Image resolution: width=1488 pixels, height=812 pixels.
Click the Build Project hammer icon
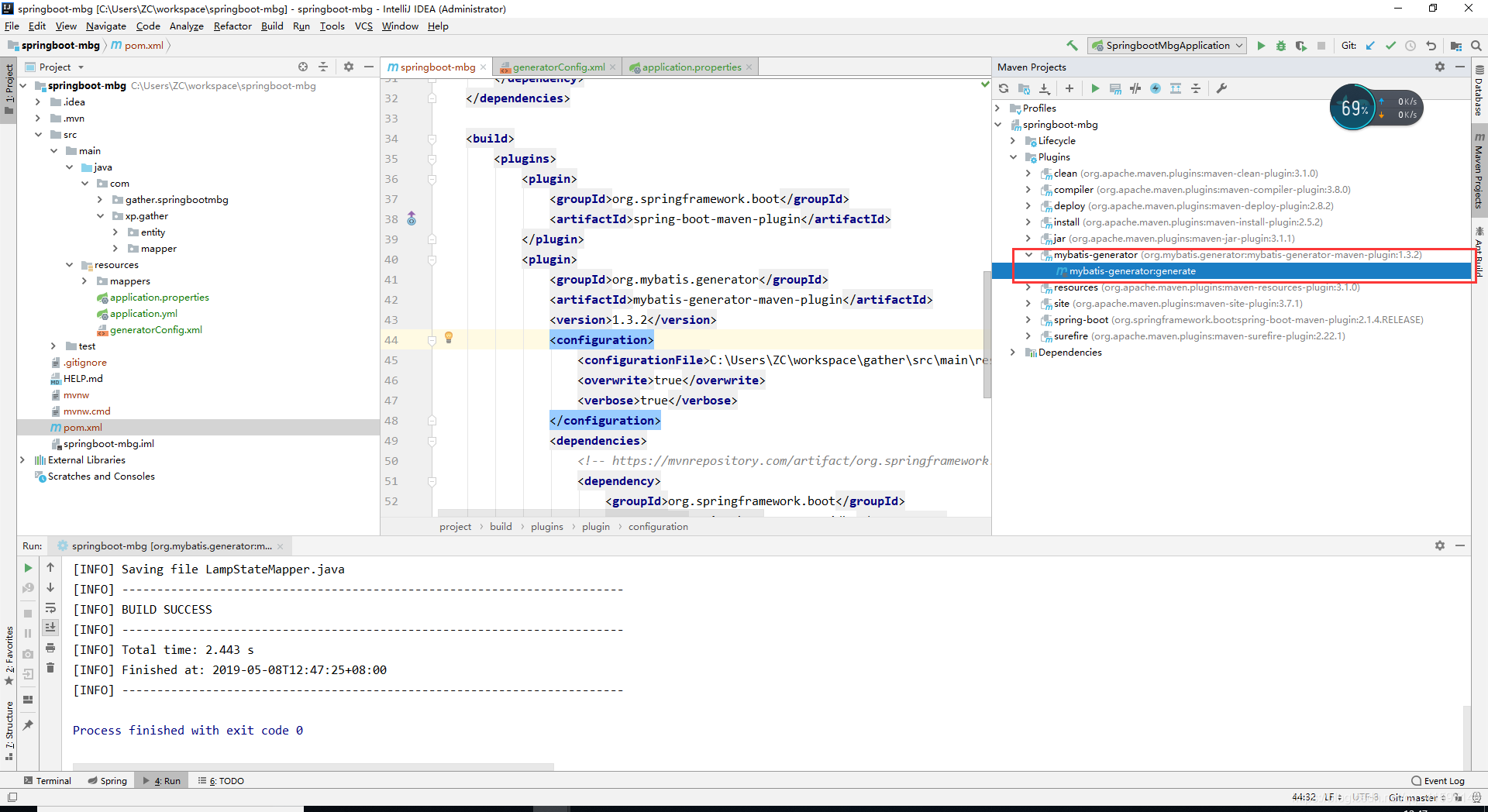tap(1072, 46)
